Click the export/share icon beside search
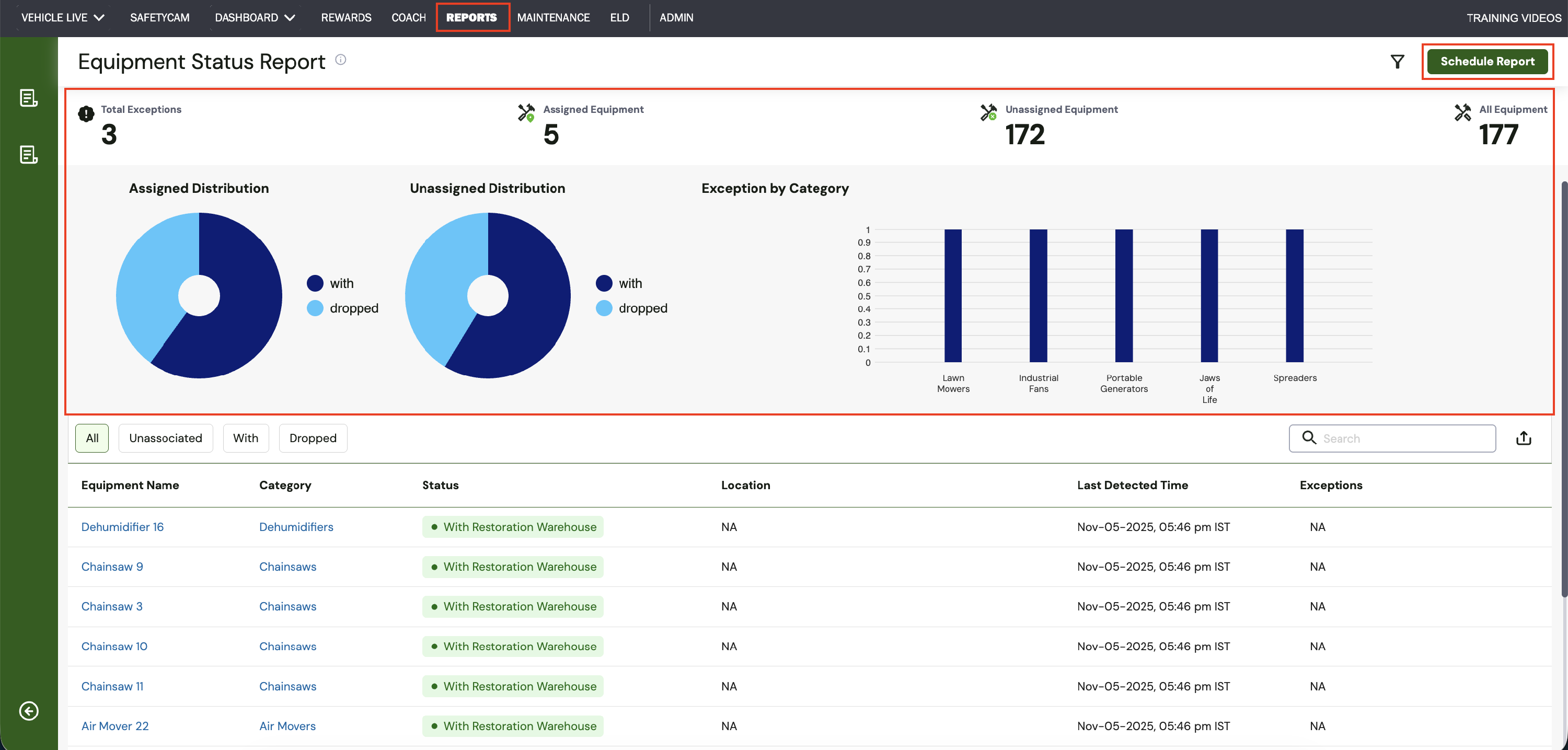The height and width of the screenshot is (750, 1568). [x=1523, y=439]
